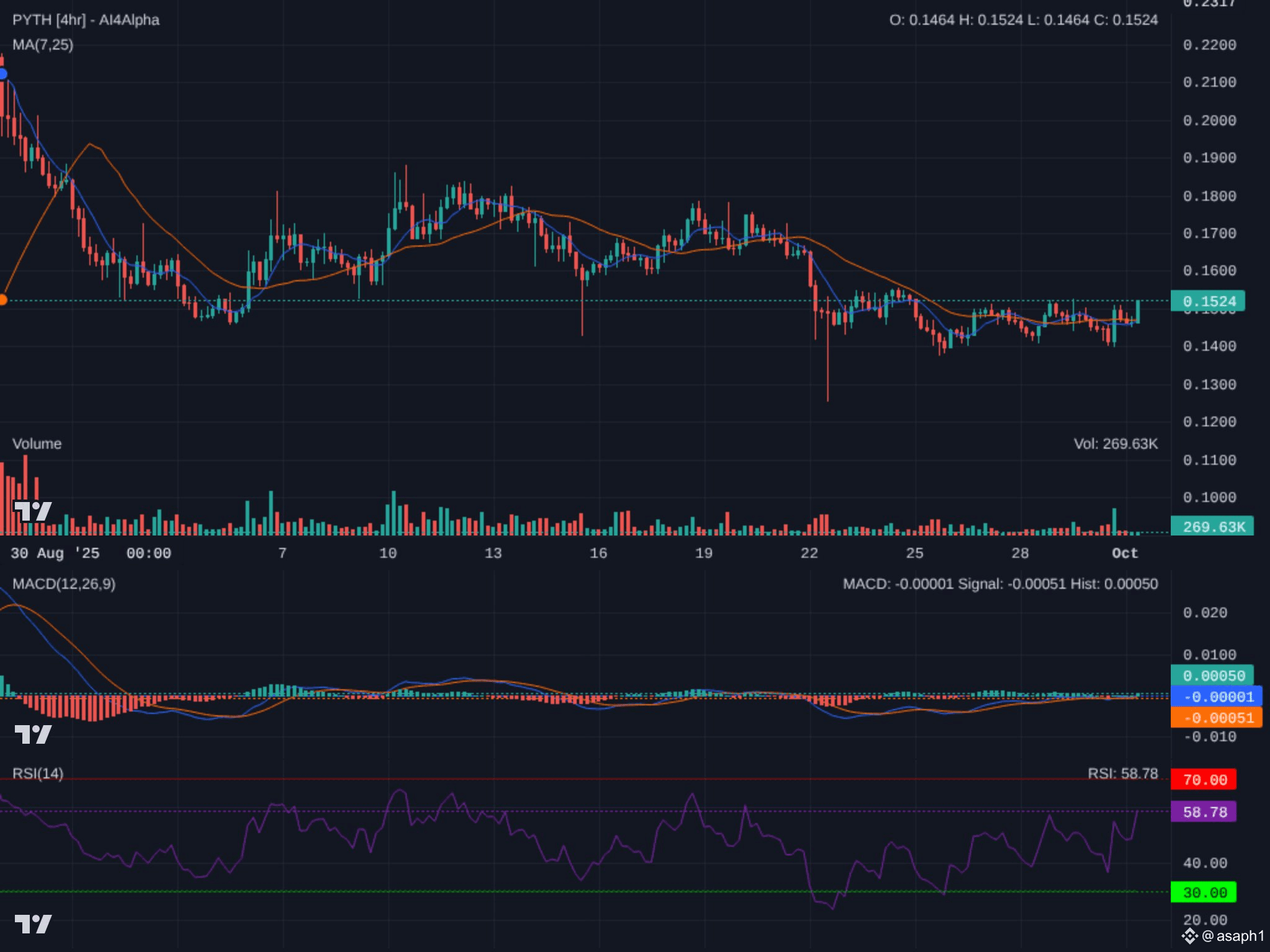Click the Binance diamond icon beside @asaph1
Screen dimensions: 1270x952
(x=1189, y=936)
